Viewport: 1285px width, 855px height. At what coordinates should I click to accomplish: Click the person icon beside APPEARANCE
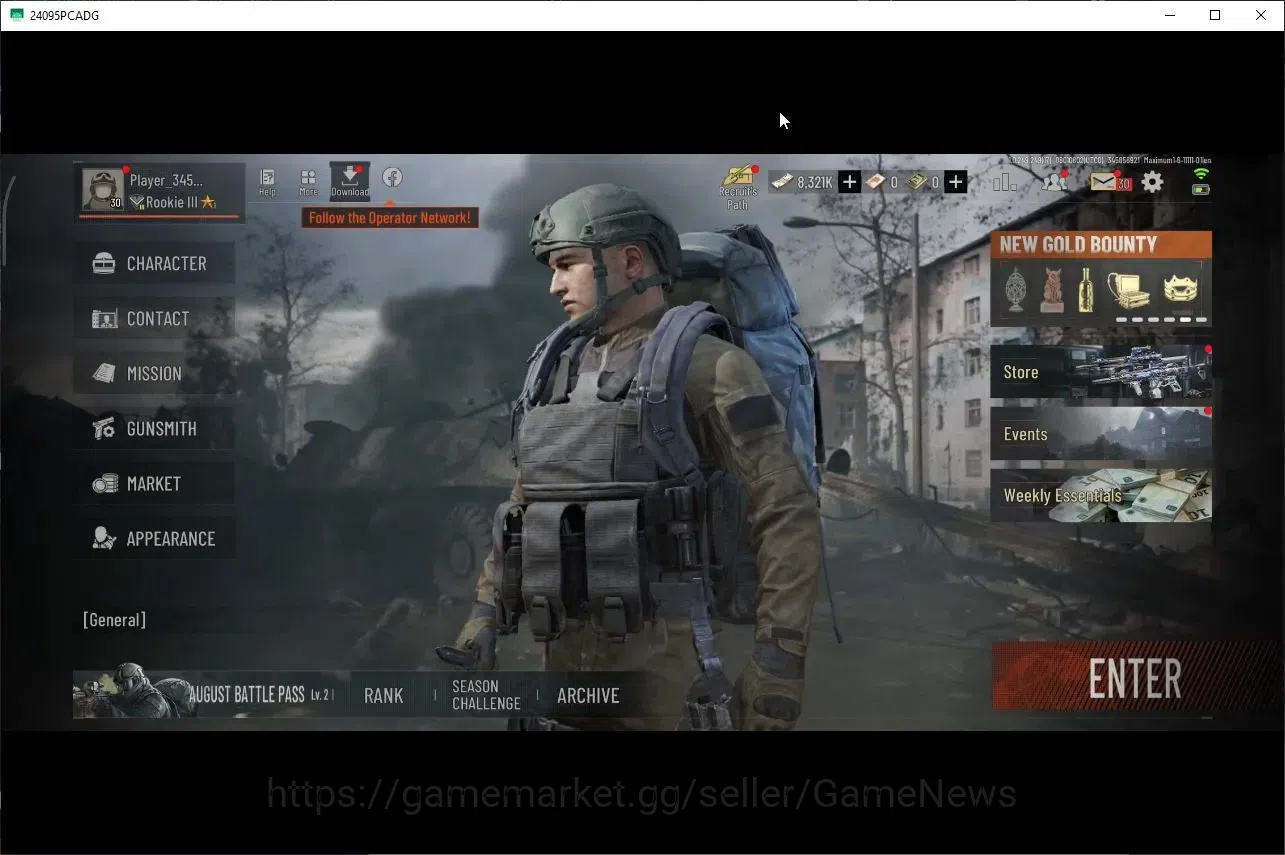click(x=104, y=539)
